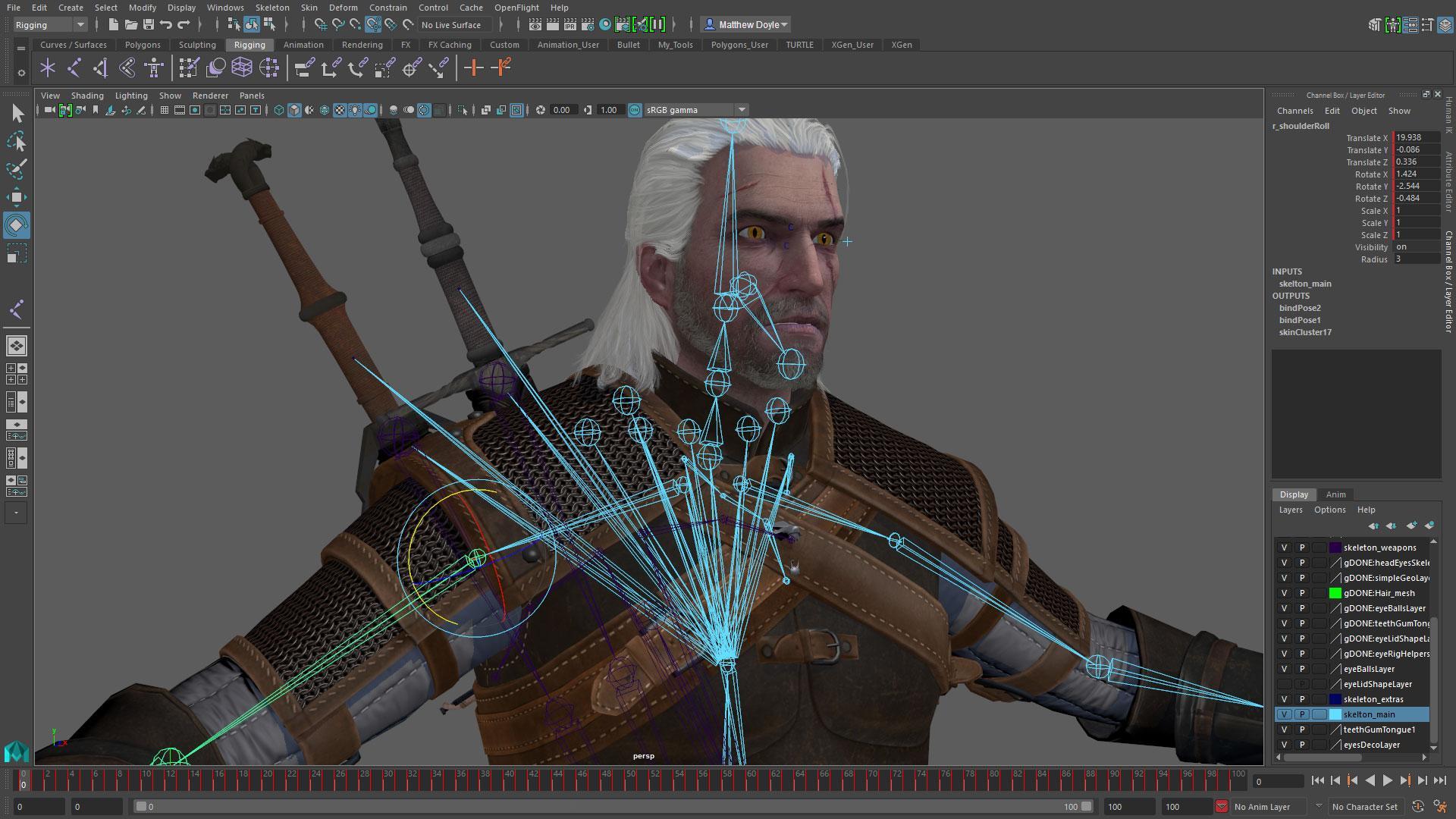The width and height of the screenshot is (1456, 819).
Task: Click the Rigging menu tab
Action: click(249, 44)
